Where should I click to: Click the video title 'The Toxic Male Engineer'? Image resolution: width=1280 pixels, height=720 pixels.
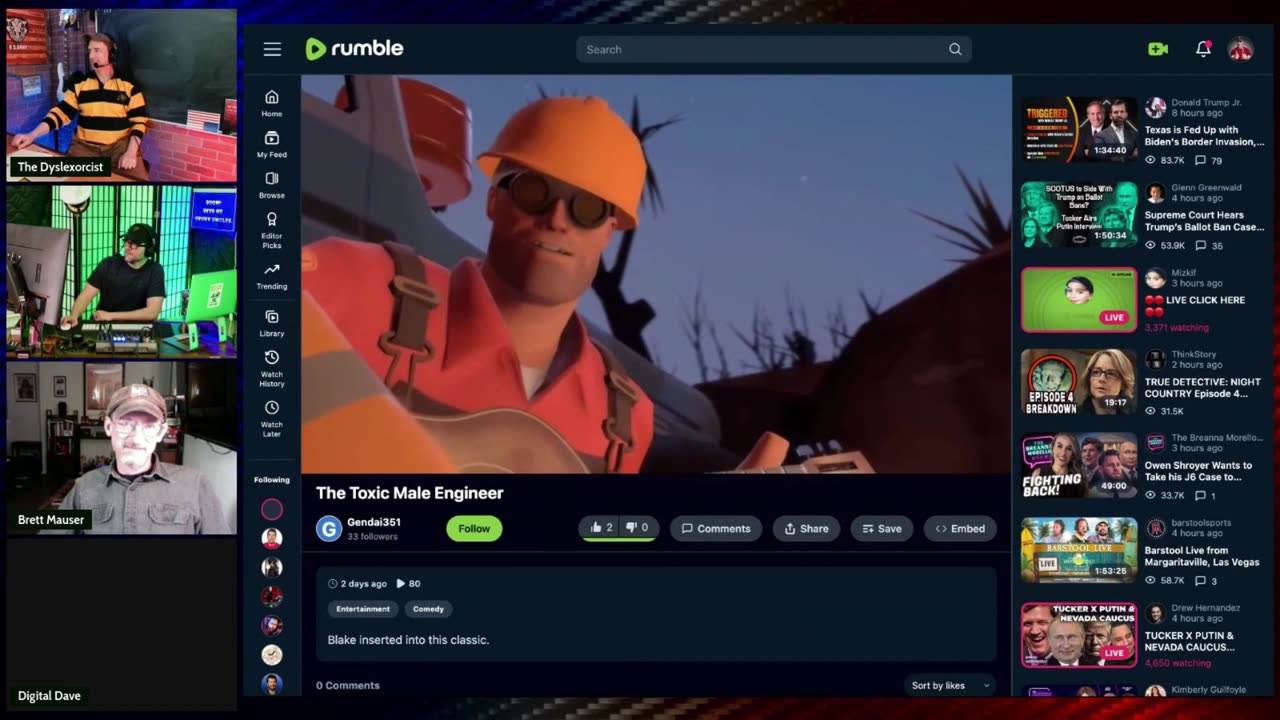[x=410, y=493]
